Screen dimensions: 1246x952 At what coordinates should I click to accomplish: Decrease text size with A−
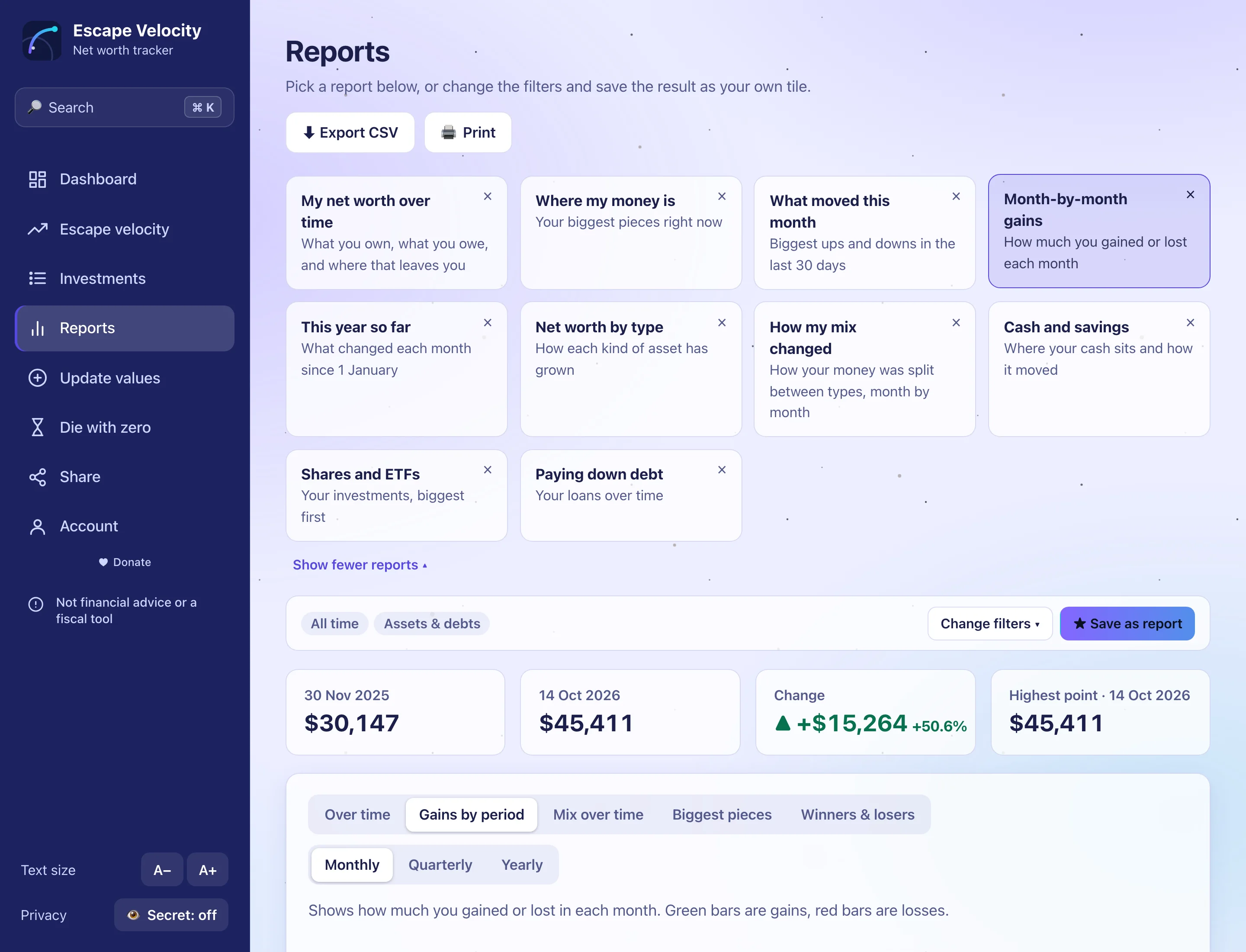[x=162, y=870]
